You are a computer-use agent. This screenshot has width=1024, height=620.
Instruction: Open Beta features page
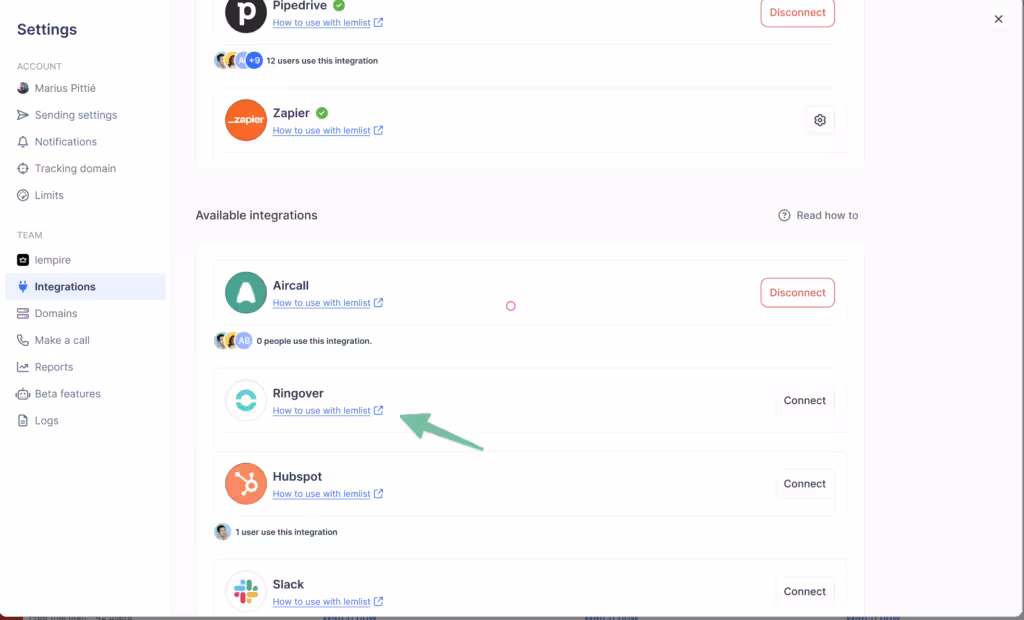(68, 394)
